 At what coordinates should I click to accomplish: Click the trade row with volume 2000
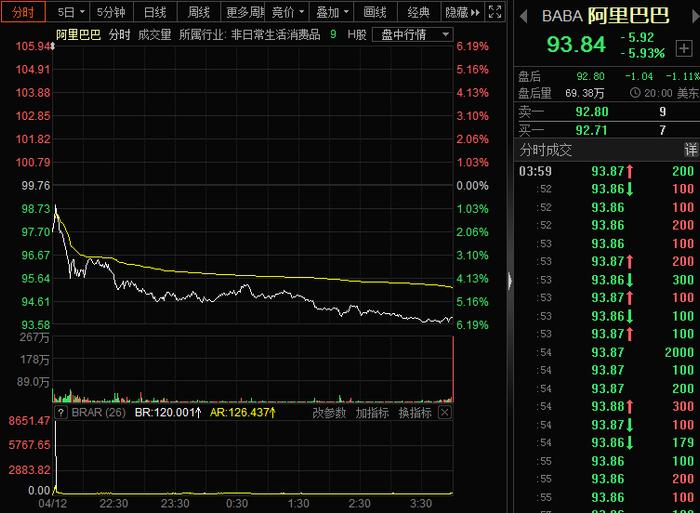click(x=607, y=352)
